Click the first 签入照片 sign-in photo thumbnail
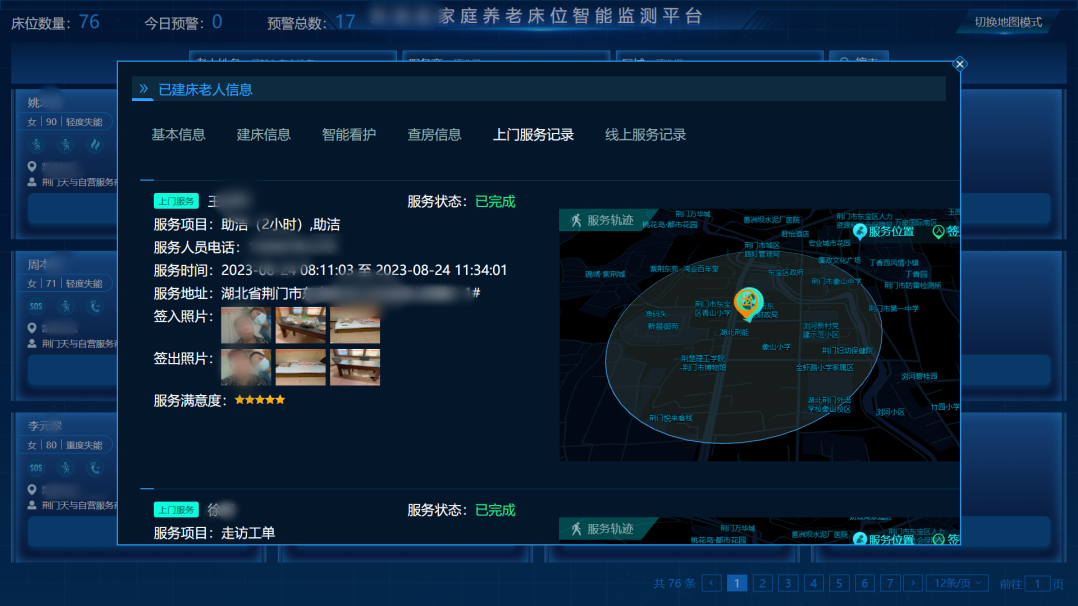 [x=246, y=326]
